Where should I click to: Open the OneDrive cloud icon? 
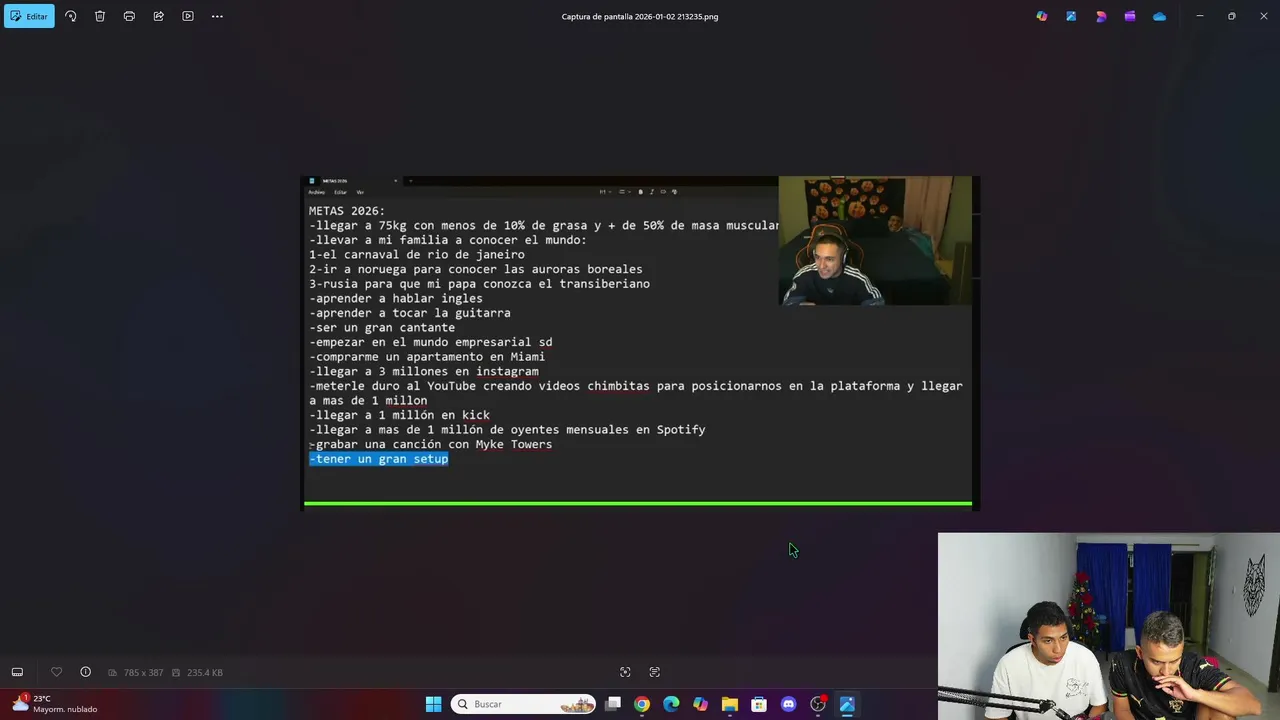pos(1159,16)
